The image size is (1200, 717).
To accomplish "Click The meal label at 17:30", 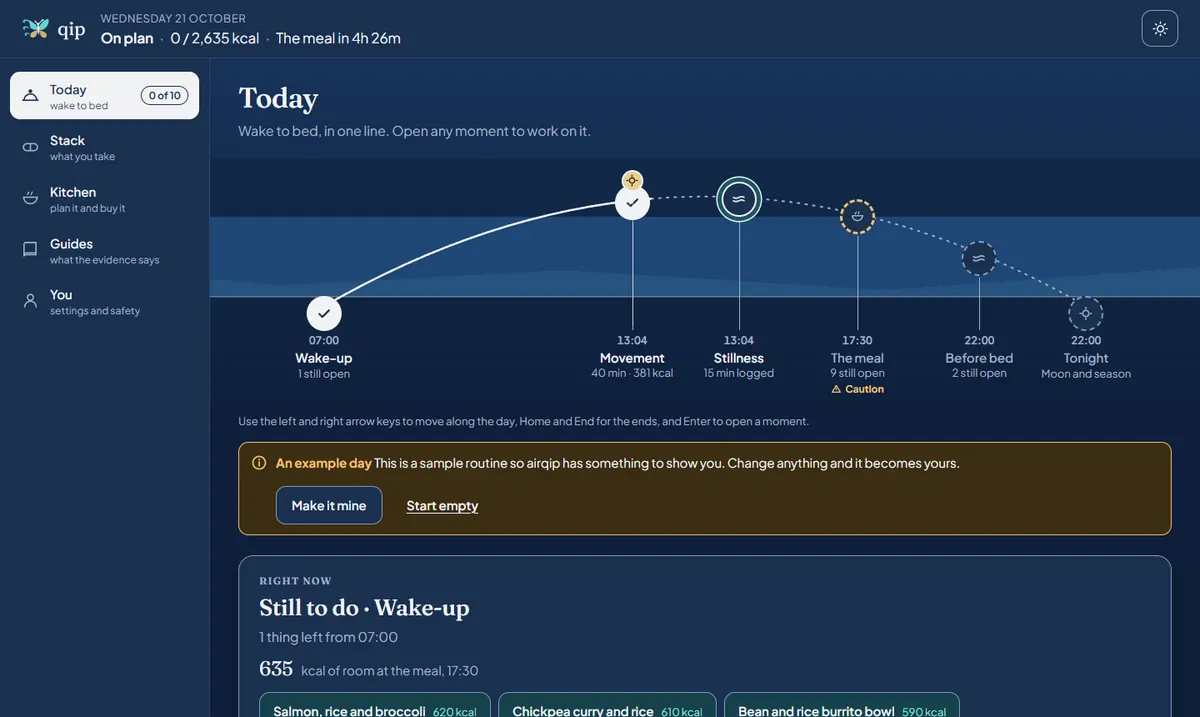I will click(858, 358).
